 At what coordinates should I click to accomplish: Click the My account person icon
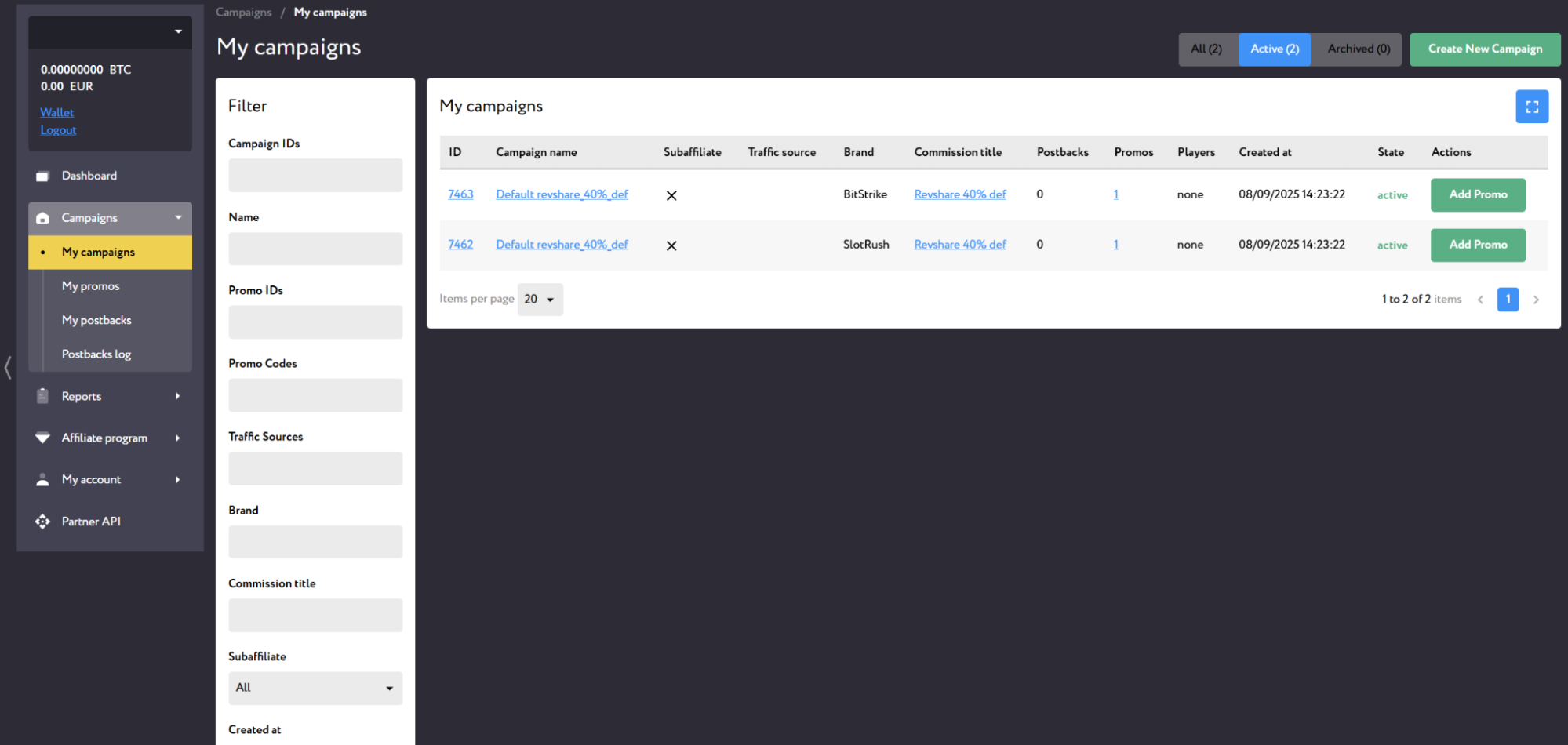click(42, 480)
